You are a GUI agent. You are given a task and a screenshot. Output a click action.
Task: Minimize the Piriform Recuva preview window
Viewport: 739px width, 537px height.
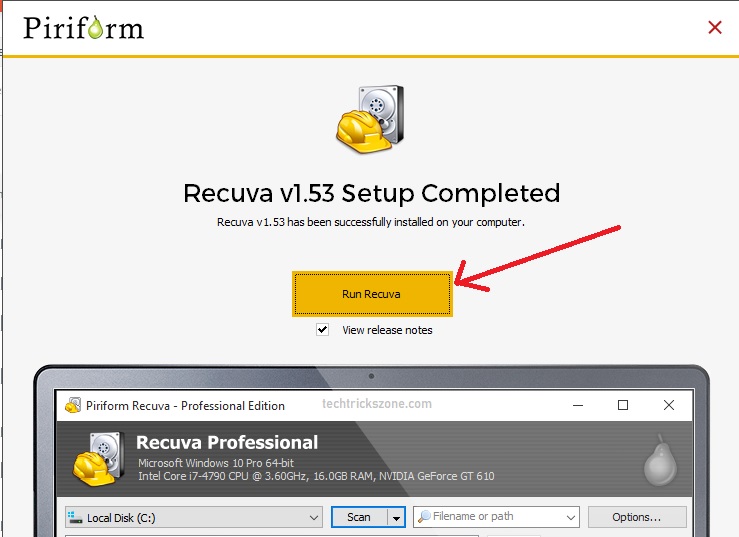click(577, 405)
